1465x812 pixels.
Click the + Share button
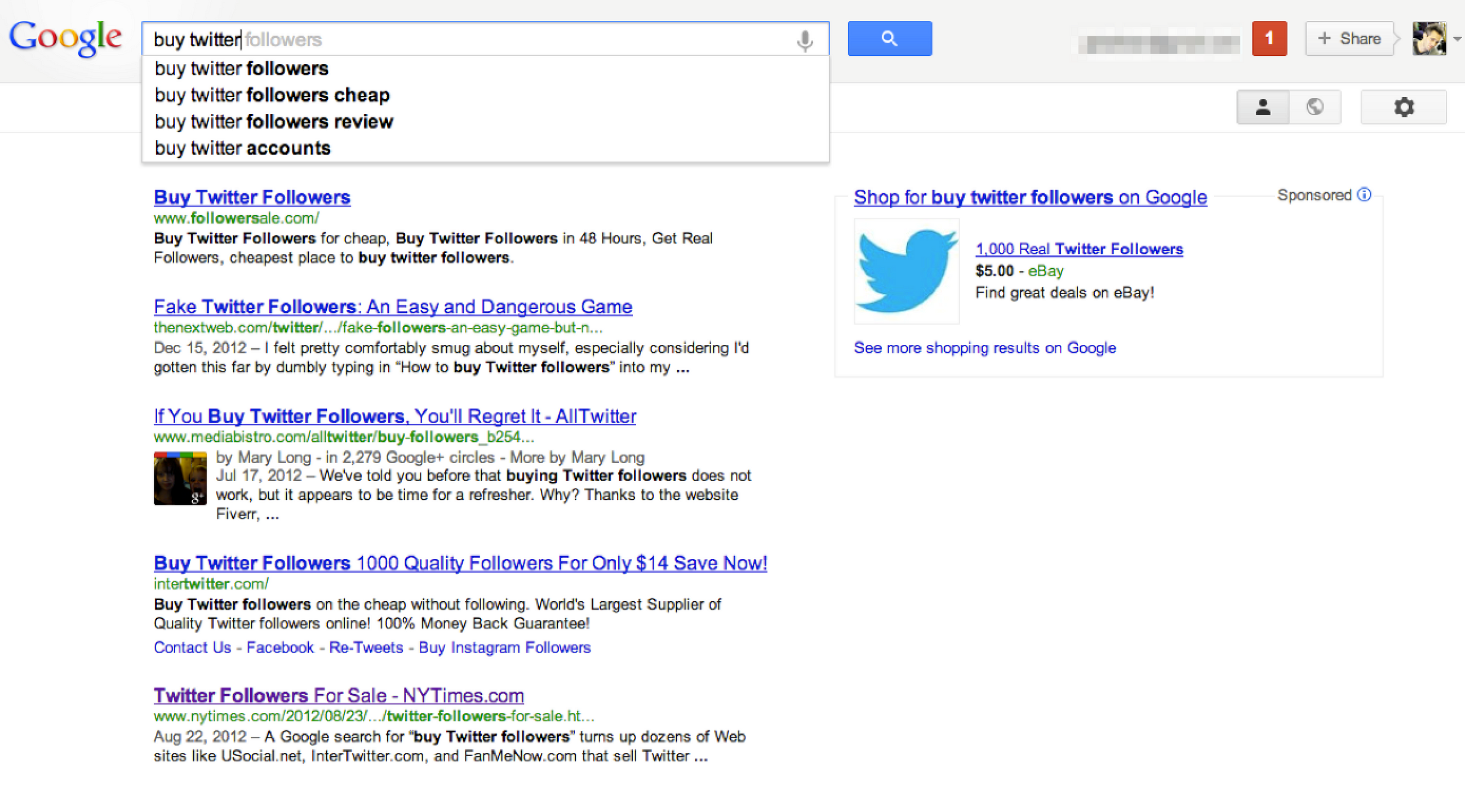click(x=1349, y=38)
